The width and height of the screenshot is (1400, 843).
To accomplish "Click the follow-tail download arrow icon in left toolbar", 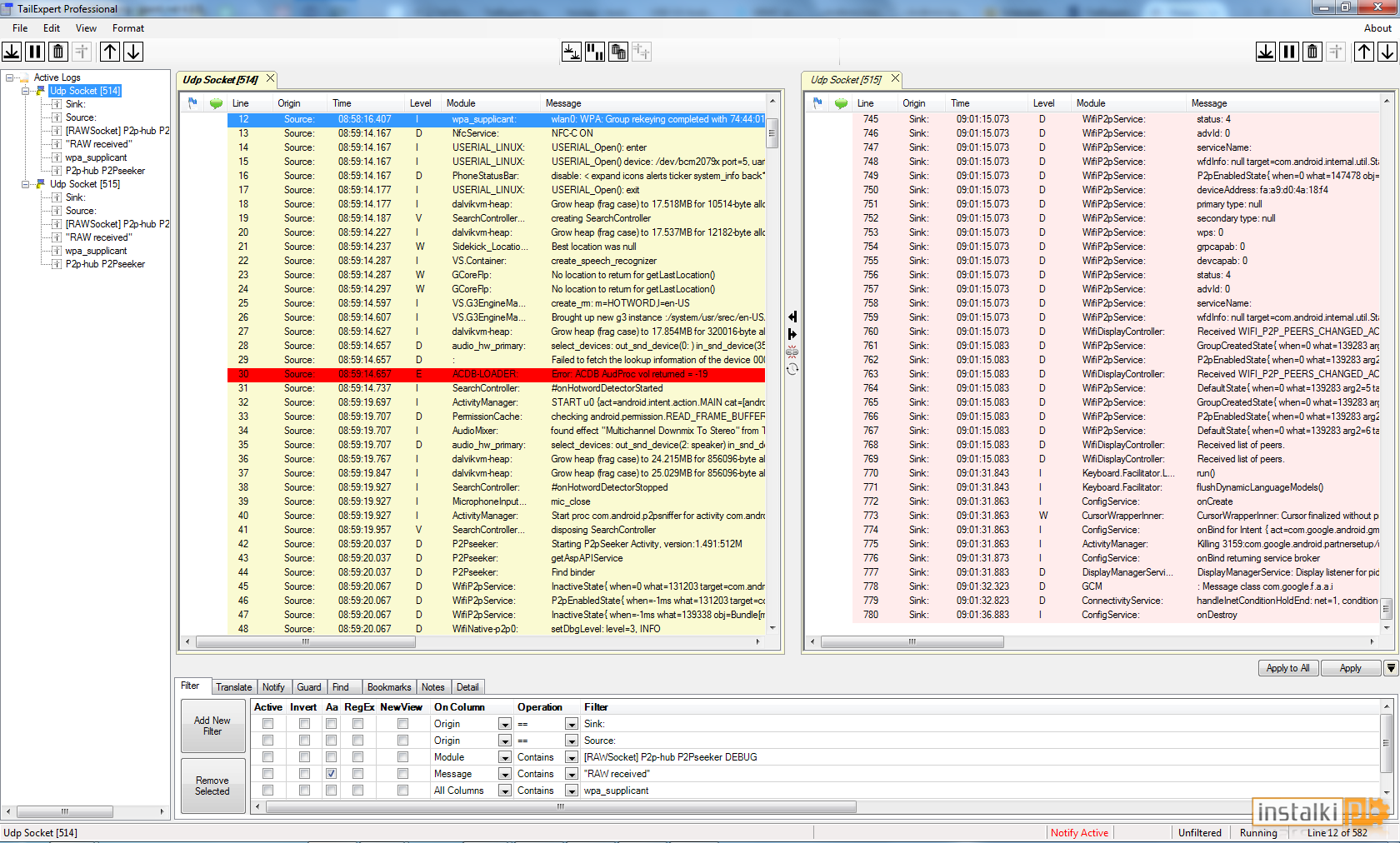I will pyautogui.click(x=12, y=52).
